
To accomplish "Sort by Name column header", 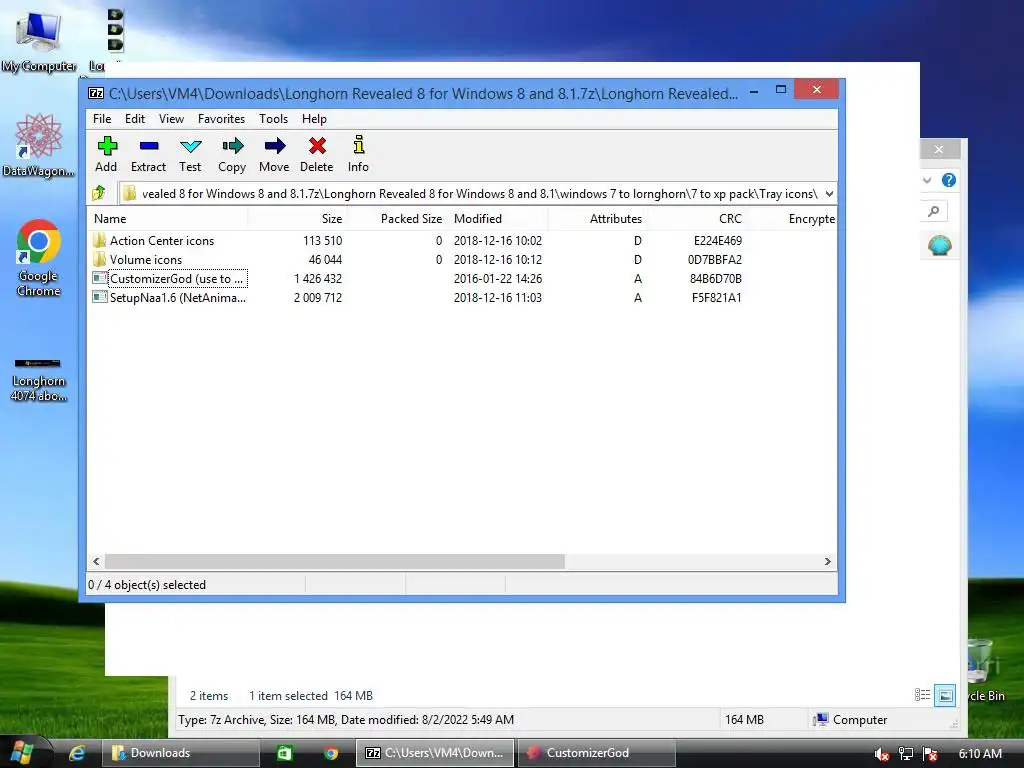I will coord(168,219).
